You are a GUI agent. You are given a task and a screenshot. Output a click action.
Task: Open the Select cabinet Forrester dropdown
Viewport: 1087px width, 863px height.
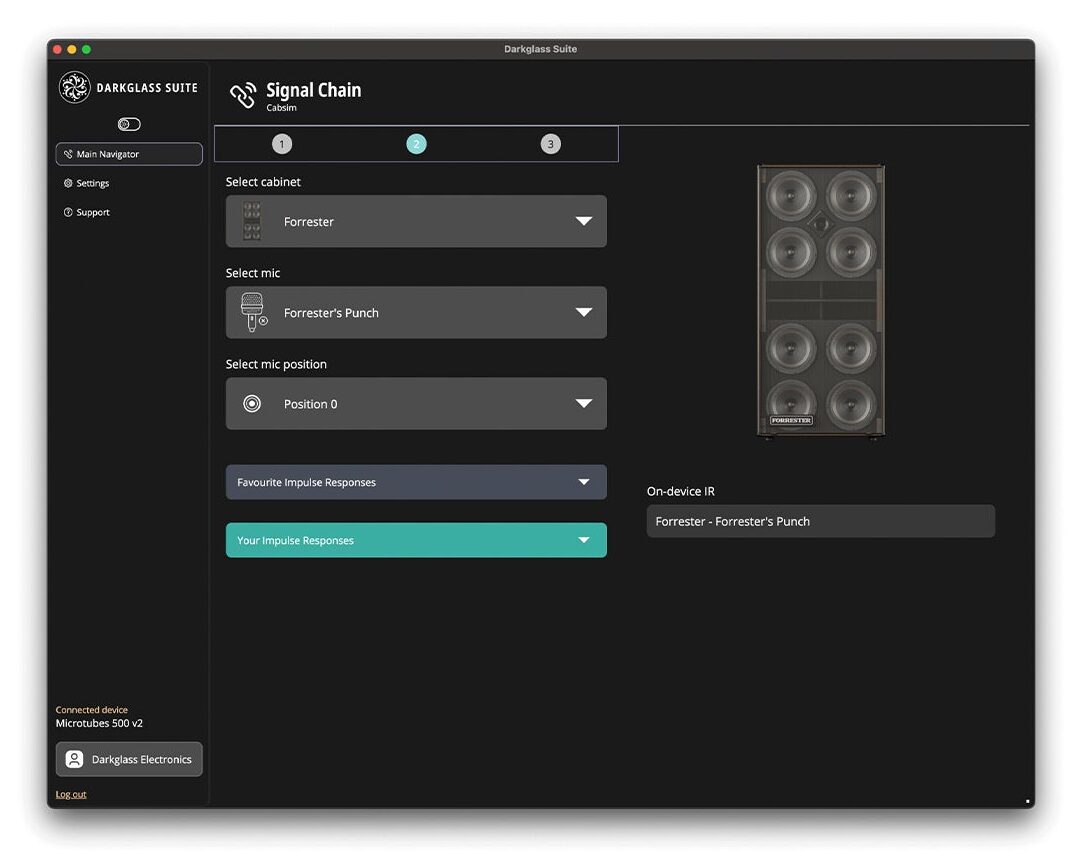tap(416, 221)
